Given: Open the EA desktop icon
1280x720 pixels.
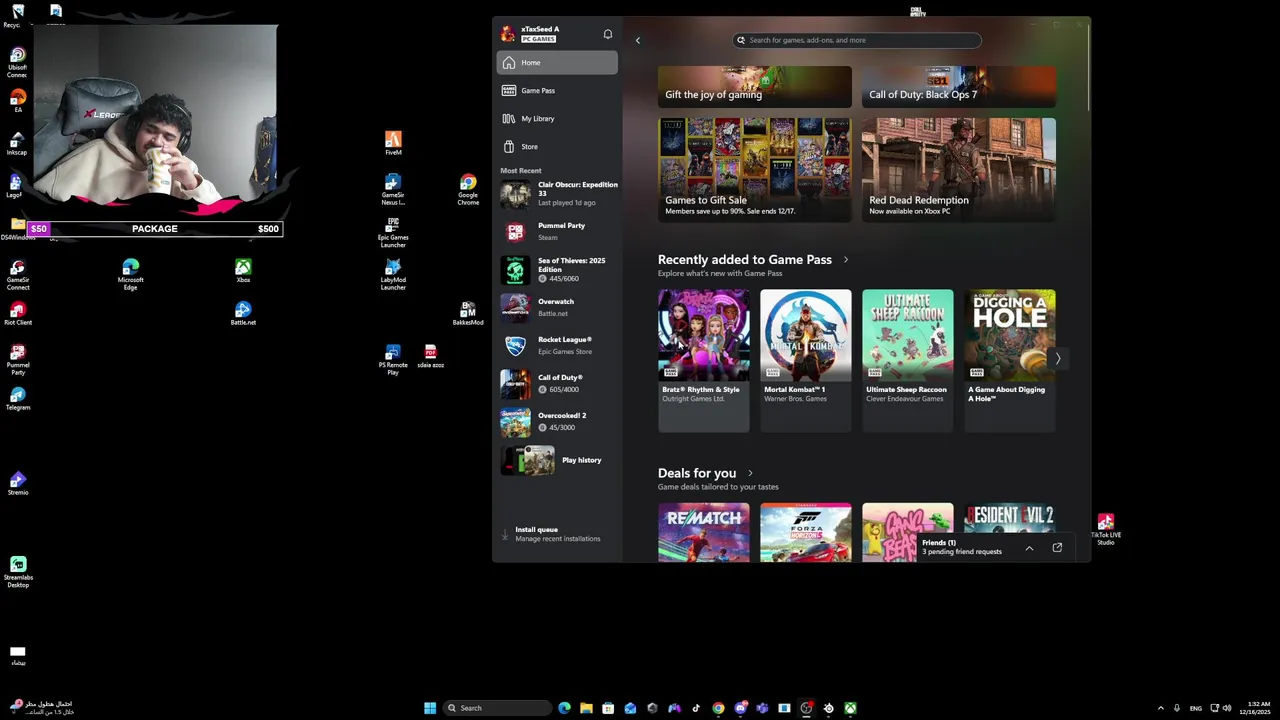Looking at the screenshot, I should [17, 101].
